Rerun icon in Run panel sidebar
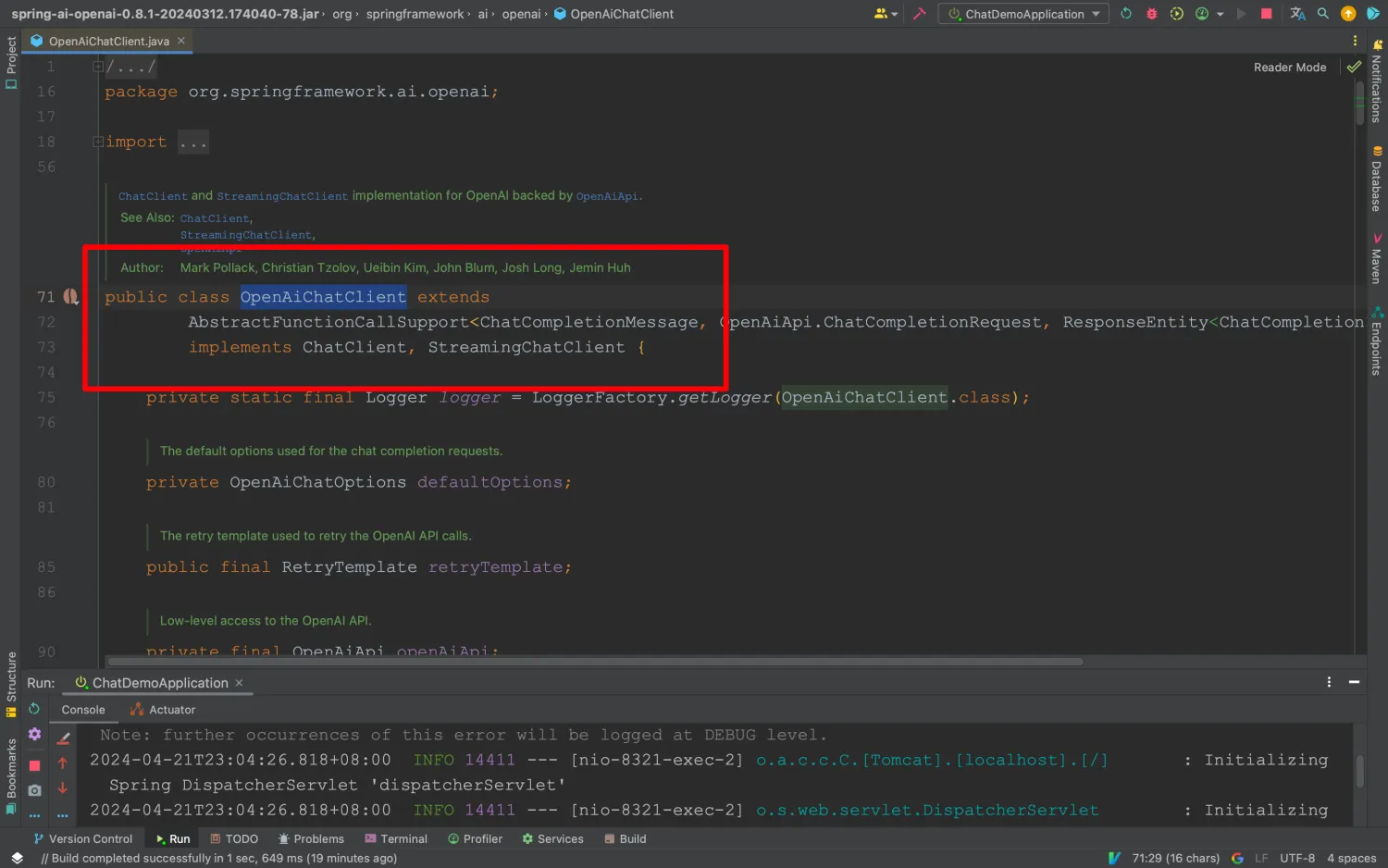The image size is (1388, 868). (34, 709)
